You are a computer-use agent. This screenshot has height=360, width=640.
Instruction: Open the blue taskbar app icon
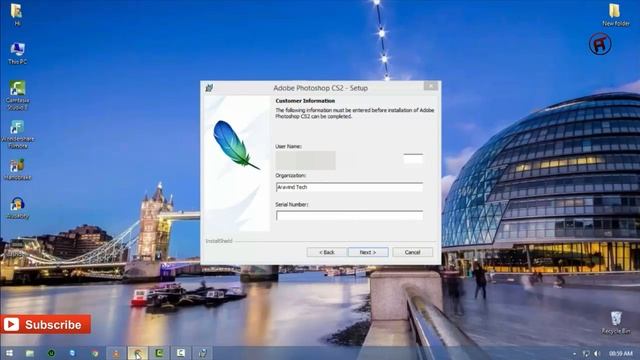pos(73,353)
